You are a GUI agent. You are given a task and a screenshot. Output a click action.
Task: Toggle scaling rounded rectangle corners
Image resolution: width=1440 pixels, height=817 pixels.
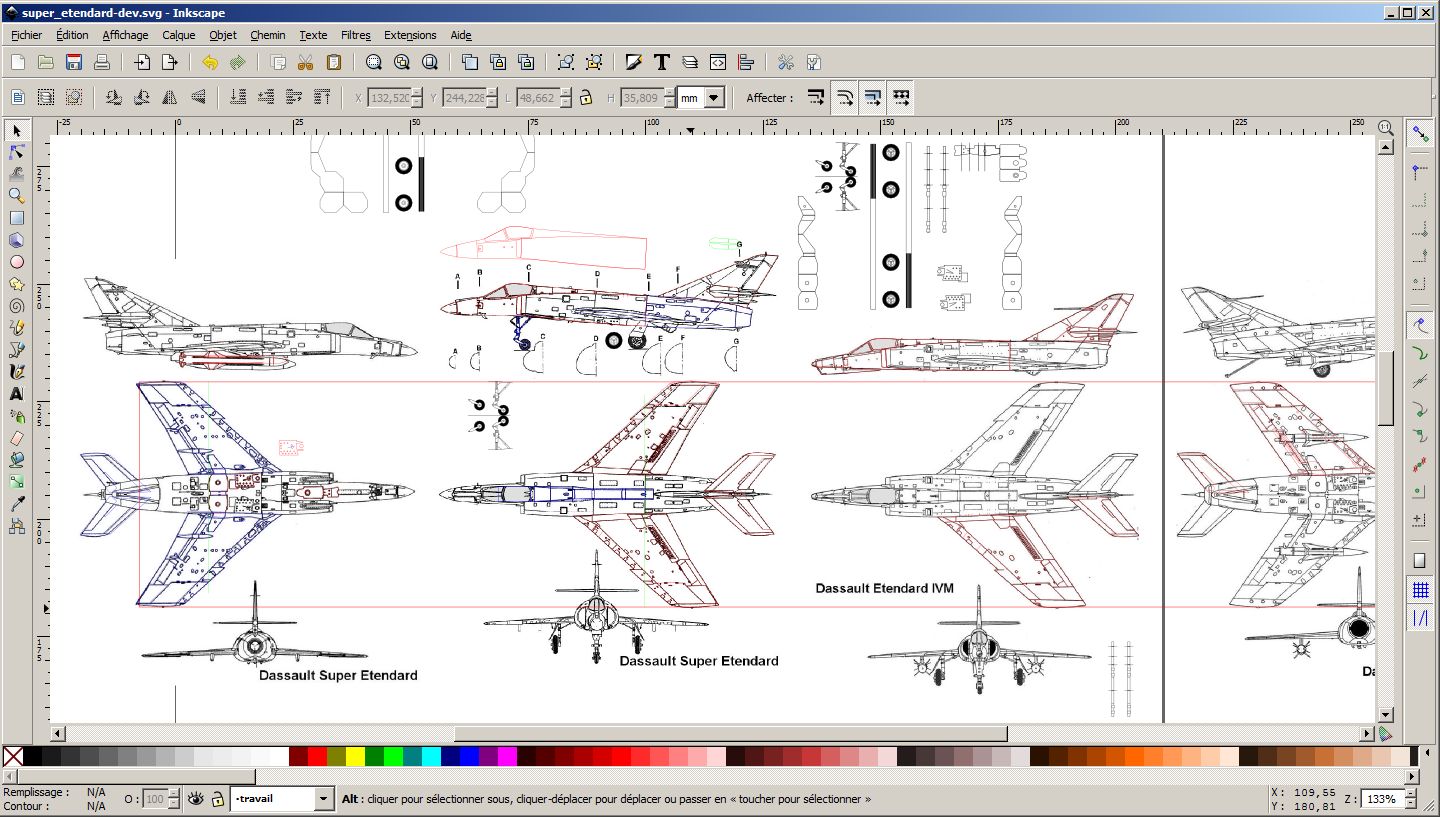click(845, 97)
